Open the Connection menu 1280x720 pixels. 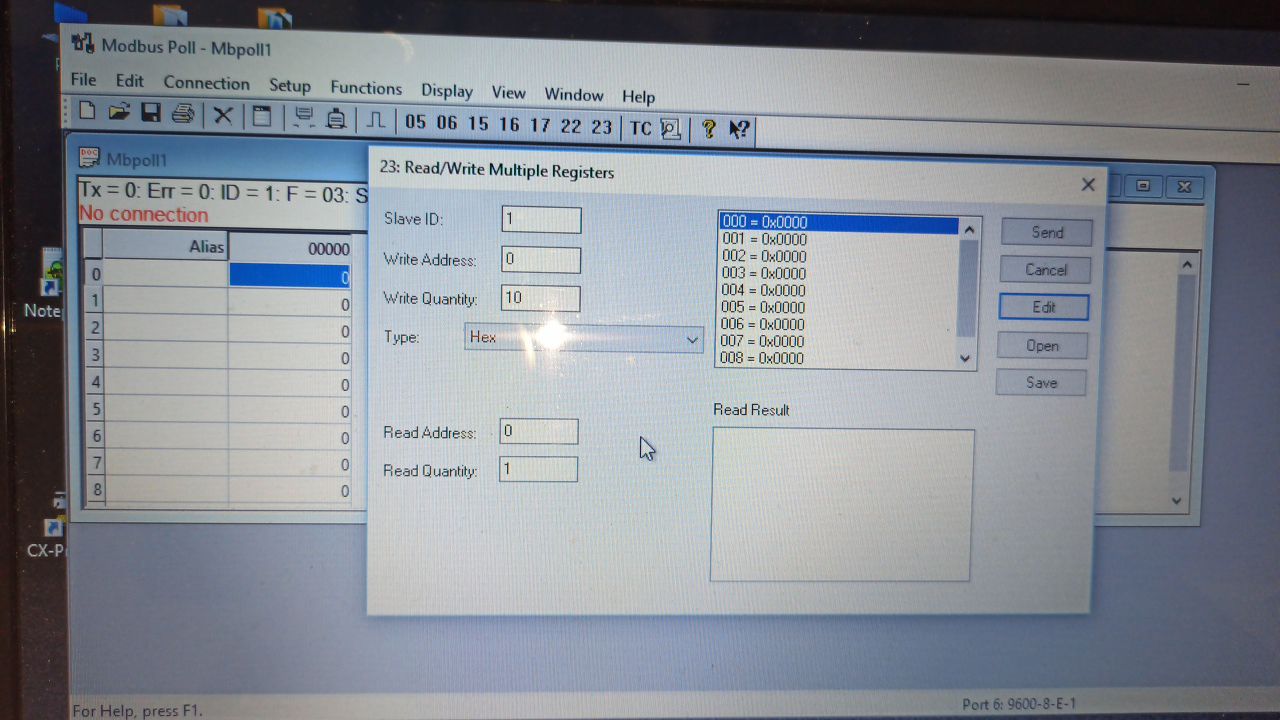coord(206,84)
